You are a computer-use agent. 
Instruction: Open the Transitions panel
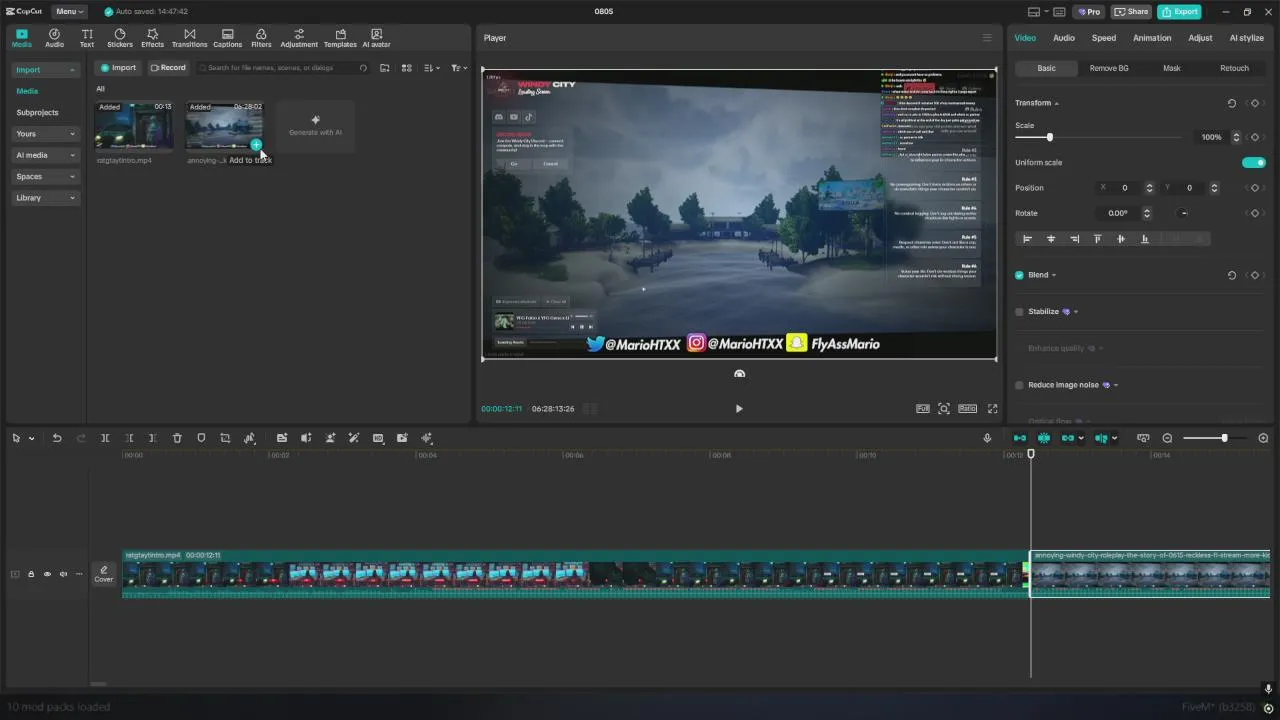tap(189, 38)
